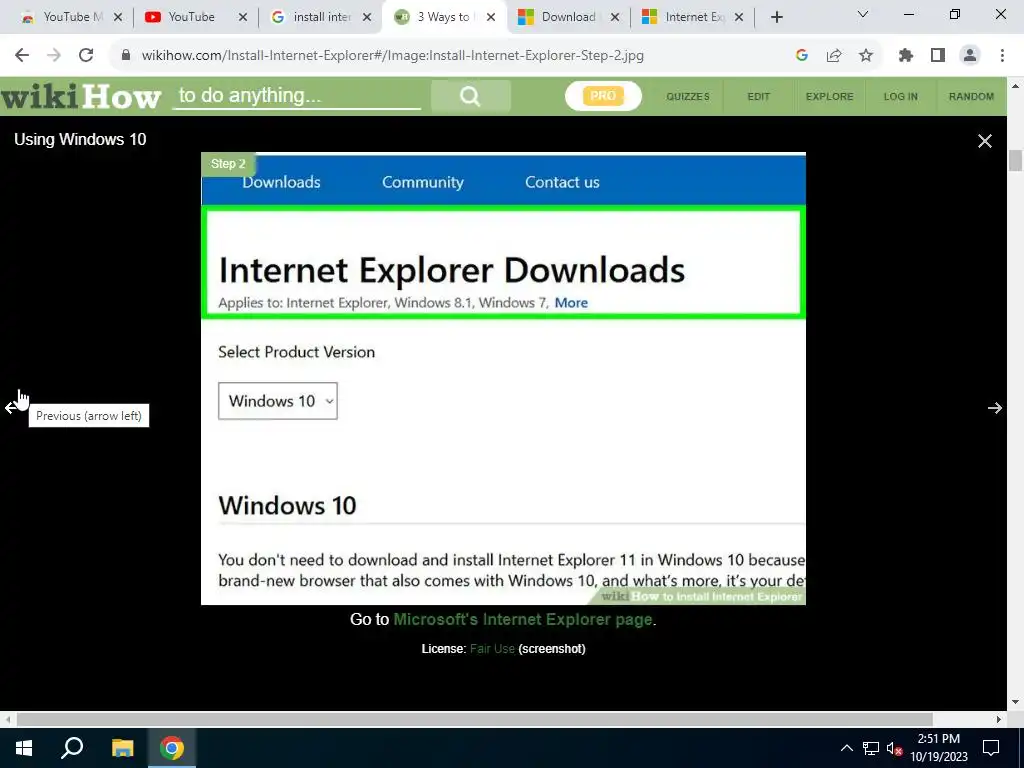
Task: Click the wikiHow search input field
Action: point(296,96)
